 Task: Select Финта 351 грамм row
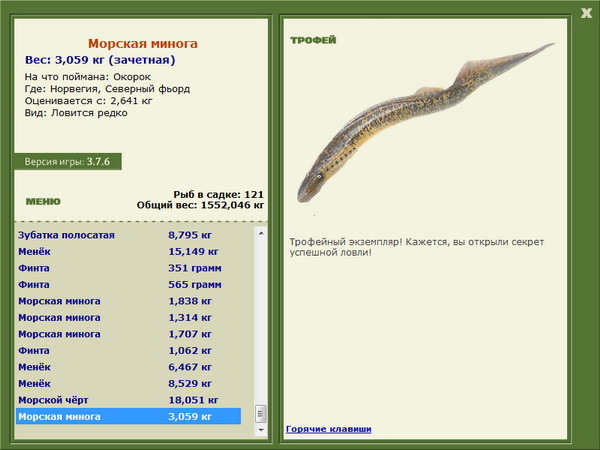click(x=129, y=268)
